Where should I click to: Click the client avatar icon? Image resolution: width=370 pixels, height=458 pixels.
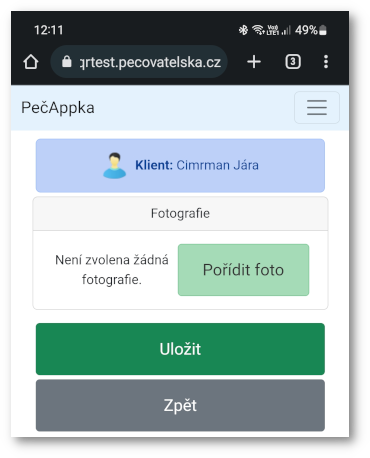pyautogui.click(x=114, y=166)
